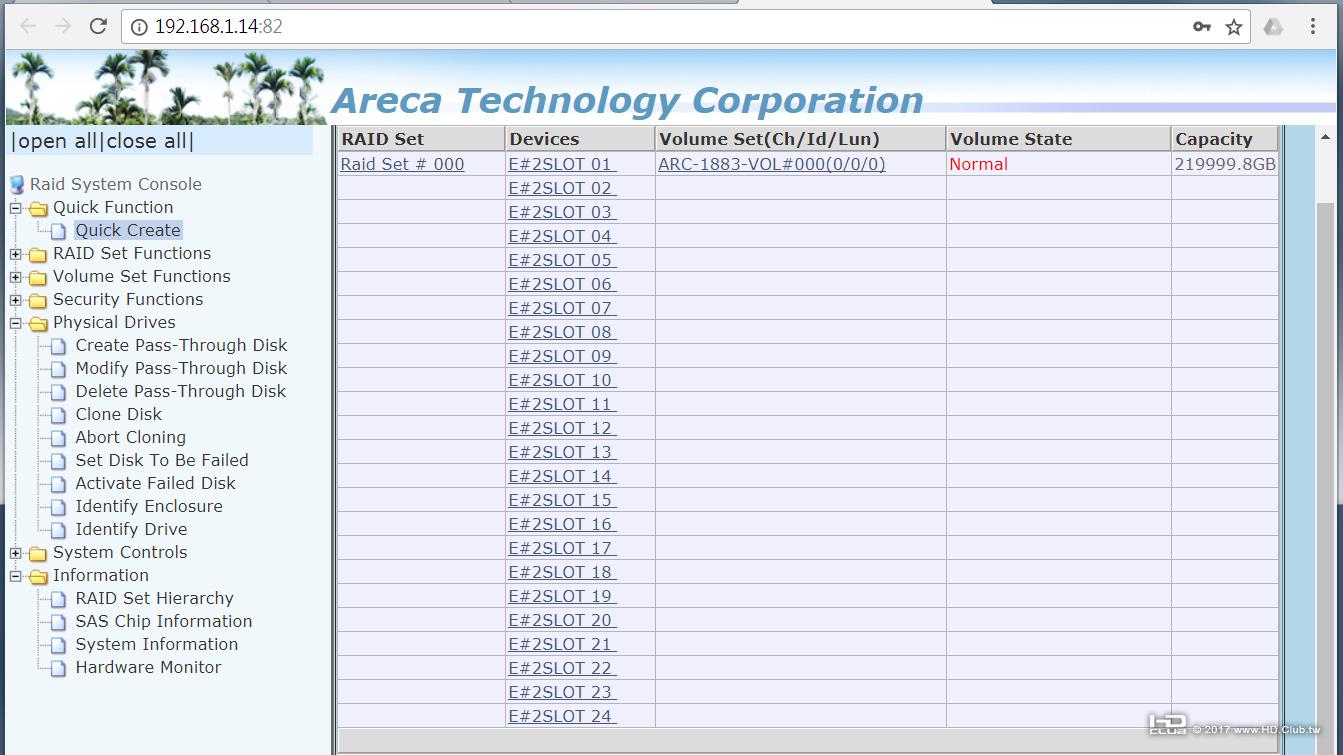1343x755 pixels.
Task: Select Set Disk To Be Failed
Action: click(162, 460)
